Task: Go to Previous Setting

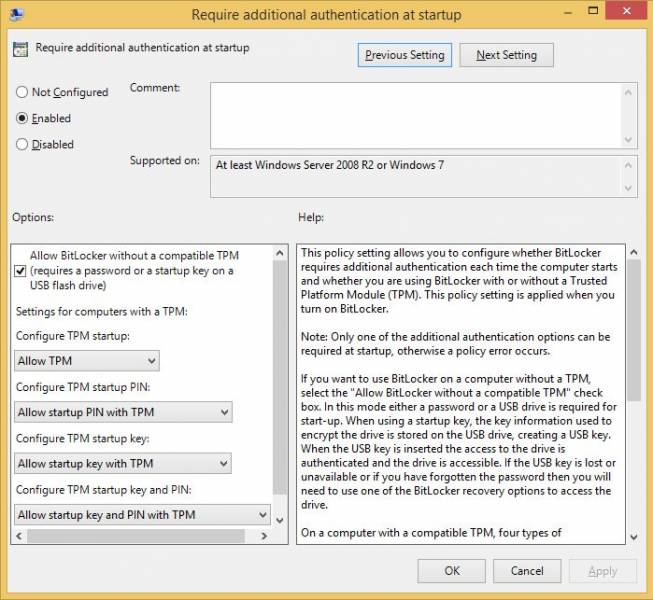Action: pos(406,55)
